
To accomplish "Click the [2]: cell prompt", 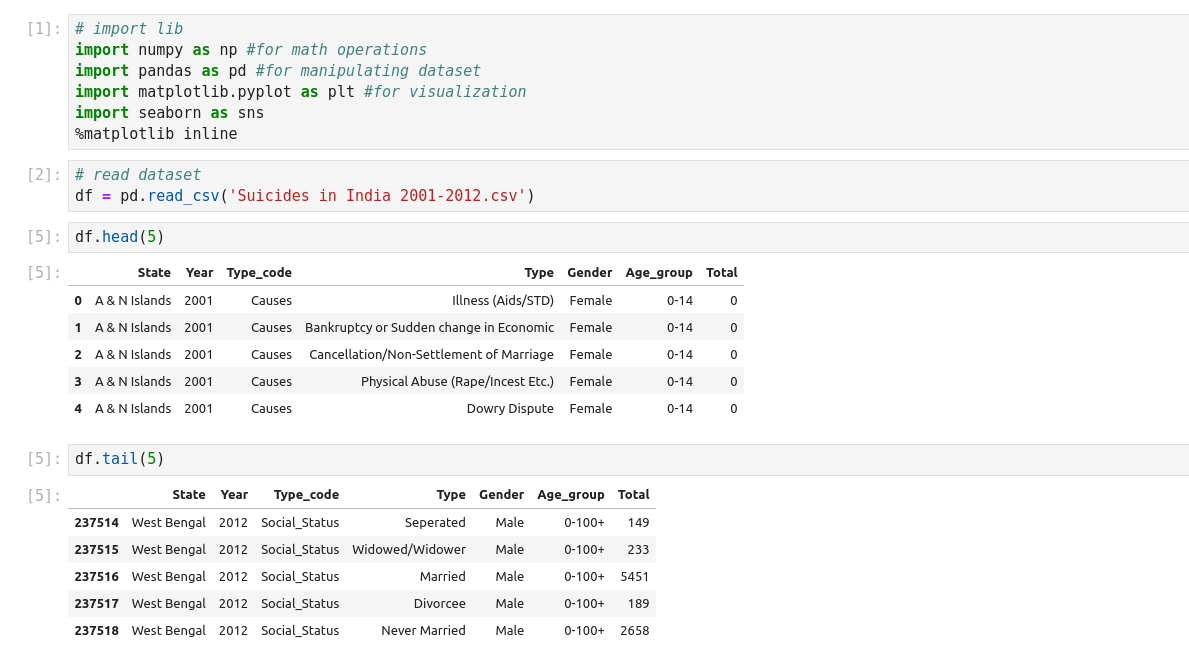I will 44,175.
